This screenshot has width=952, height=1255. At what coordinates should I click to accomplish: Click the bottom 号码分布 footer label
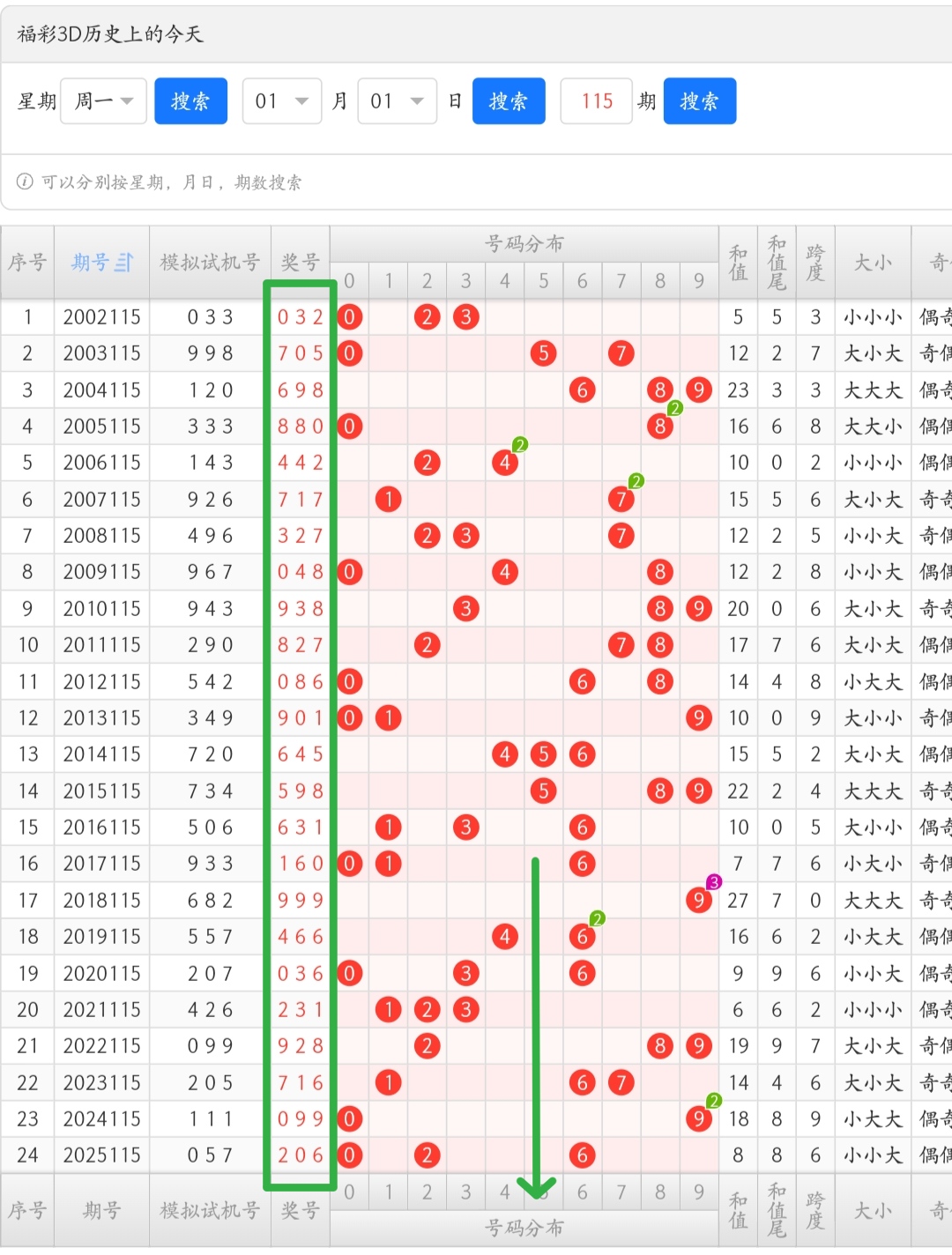tap(524, 1229)
